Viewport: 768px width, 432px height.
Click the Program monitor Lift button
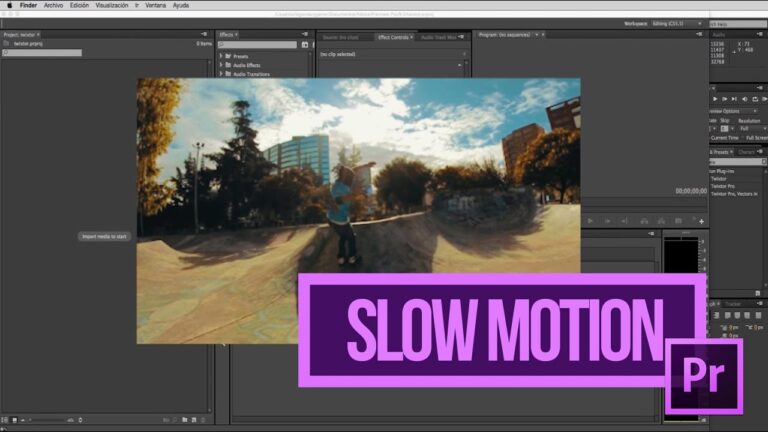pyautogui.click(x=644, y=221)
